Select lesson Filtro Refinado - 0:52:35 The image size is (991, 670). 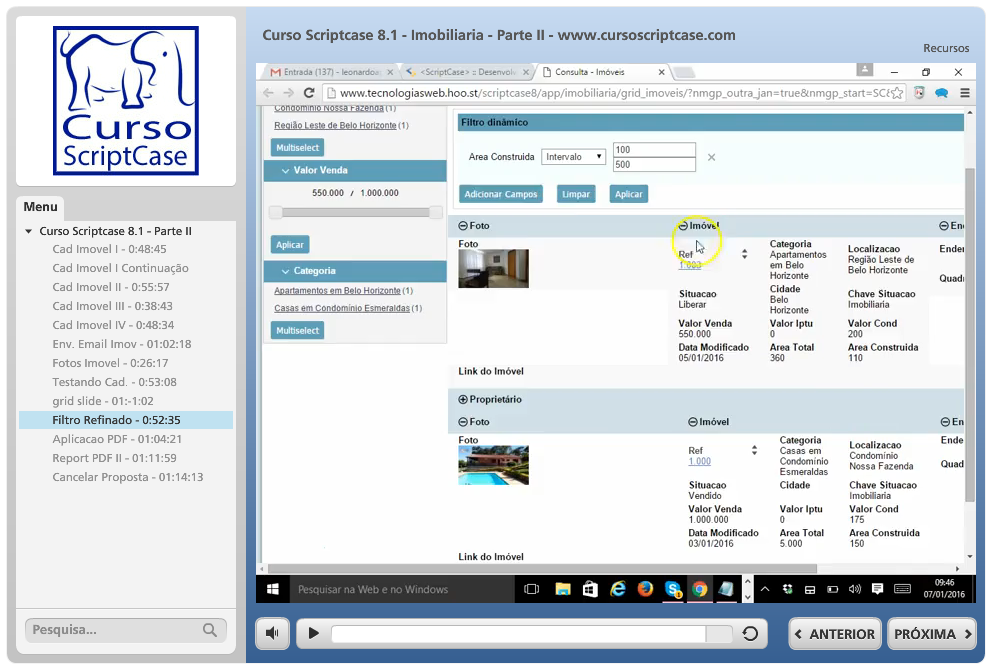pos(126,420)
